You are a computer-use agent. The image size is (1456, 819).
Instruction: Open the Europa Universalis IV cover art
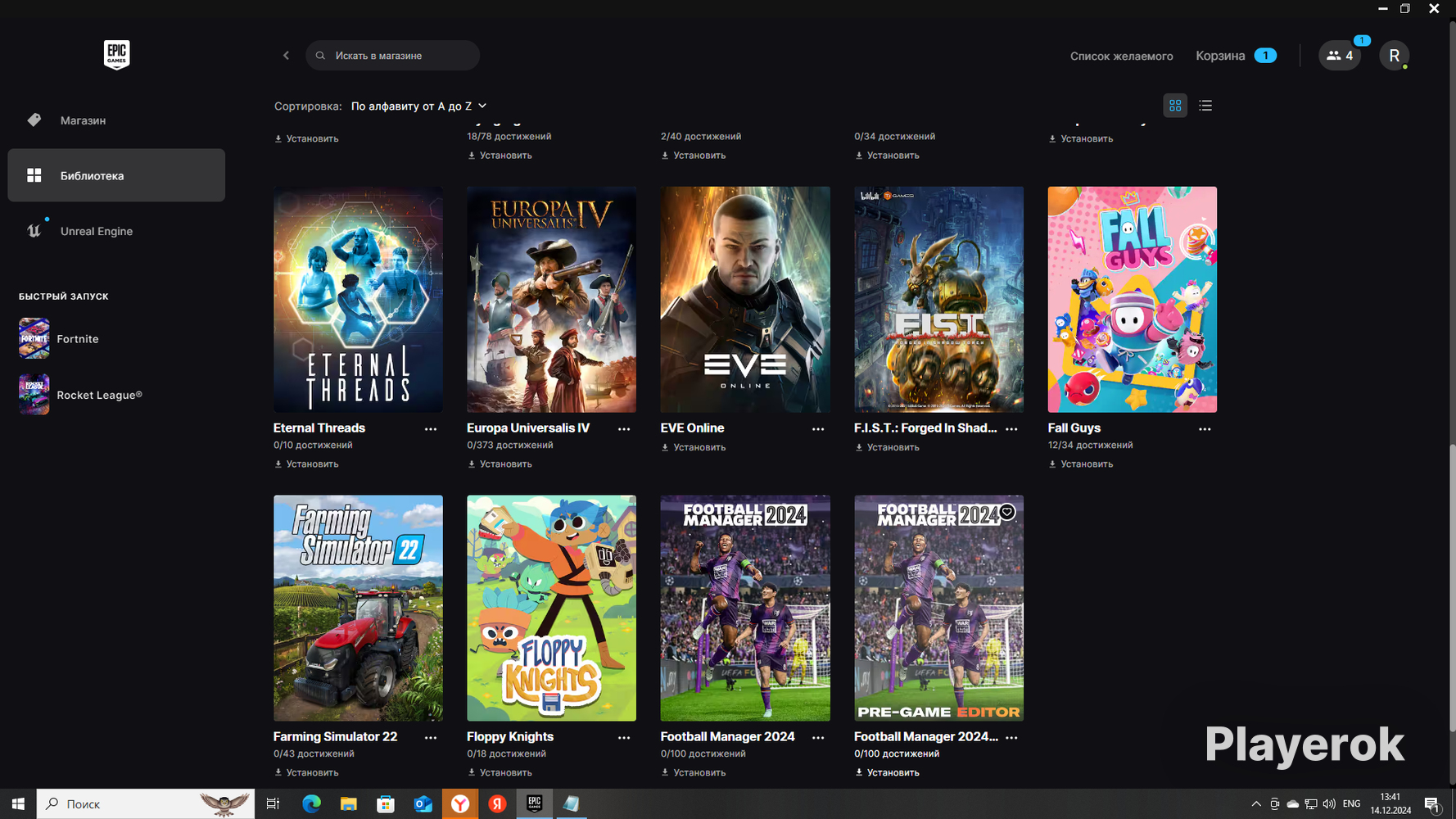(551, 300)
